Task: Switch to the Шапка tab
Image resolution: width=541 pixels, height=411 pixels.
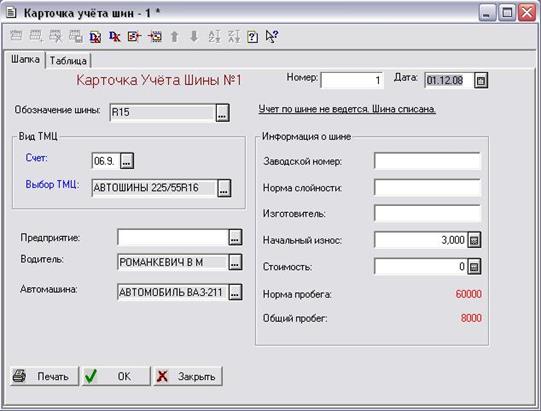Action: [x=25, y=59]
